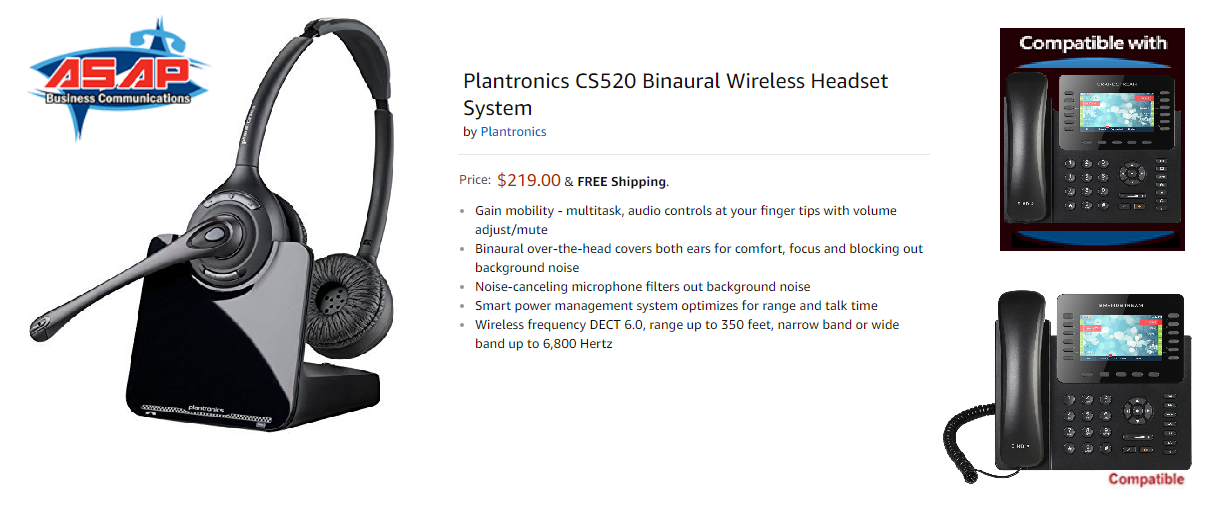Screen dimensions: 1211x506
Task: Open the top Compatible with phone image
Action: click(x=1092, y=139)
